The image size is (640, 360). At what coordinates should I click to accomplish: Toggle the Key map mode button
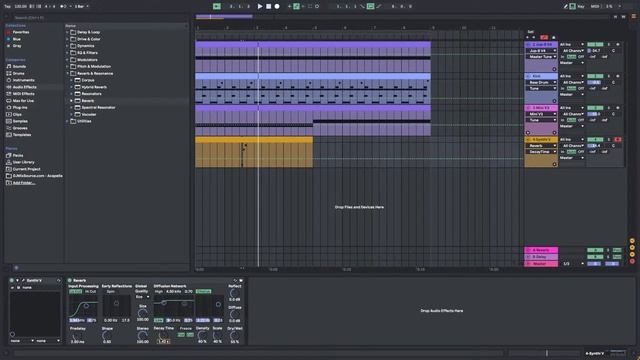pos(581,7)
